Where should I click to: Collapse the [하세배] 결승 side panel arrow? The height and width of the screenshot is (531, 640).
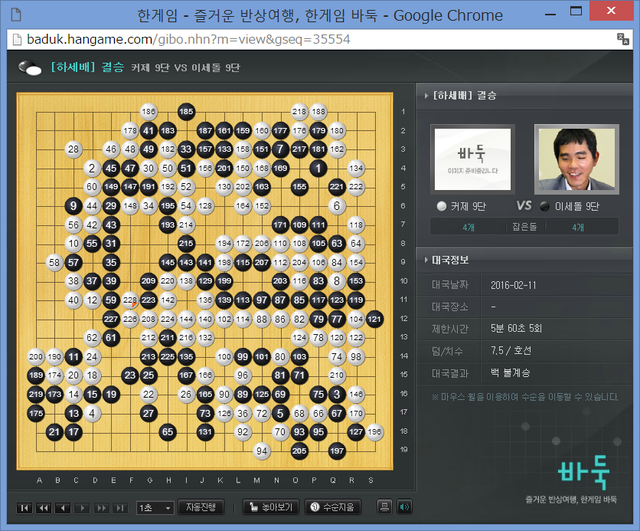[427, 96]
